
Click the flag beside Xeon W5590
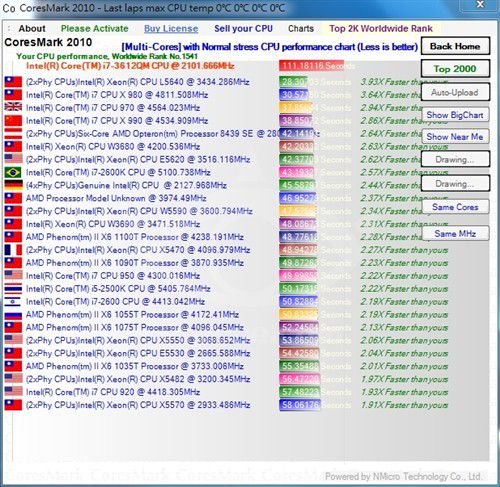tap(13, 211)
